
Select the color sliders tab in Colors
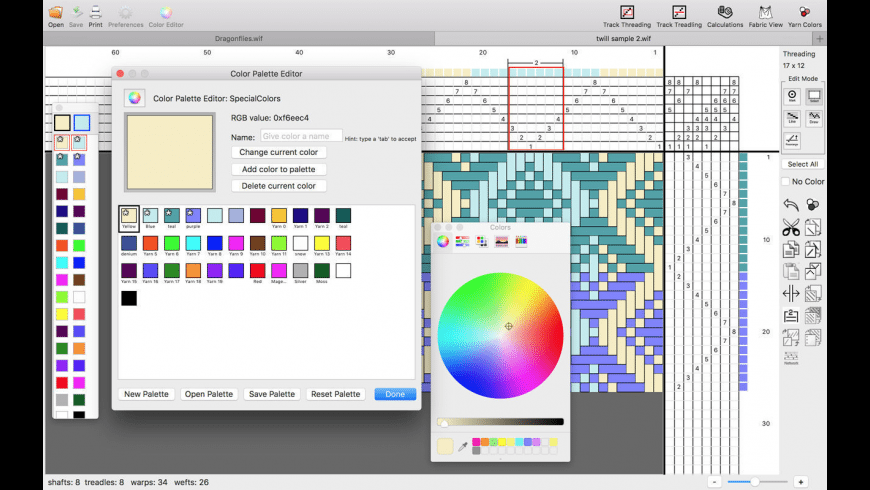pos(462,241)
